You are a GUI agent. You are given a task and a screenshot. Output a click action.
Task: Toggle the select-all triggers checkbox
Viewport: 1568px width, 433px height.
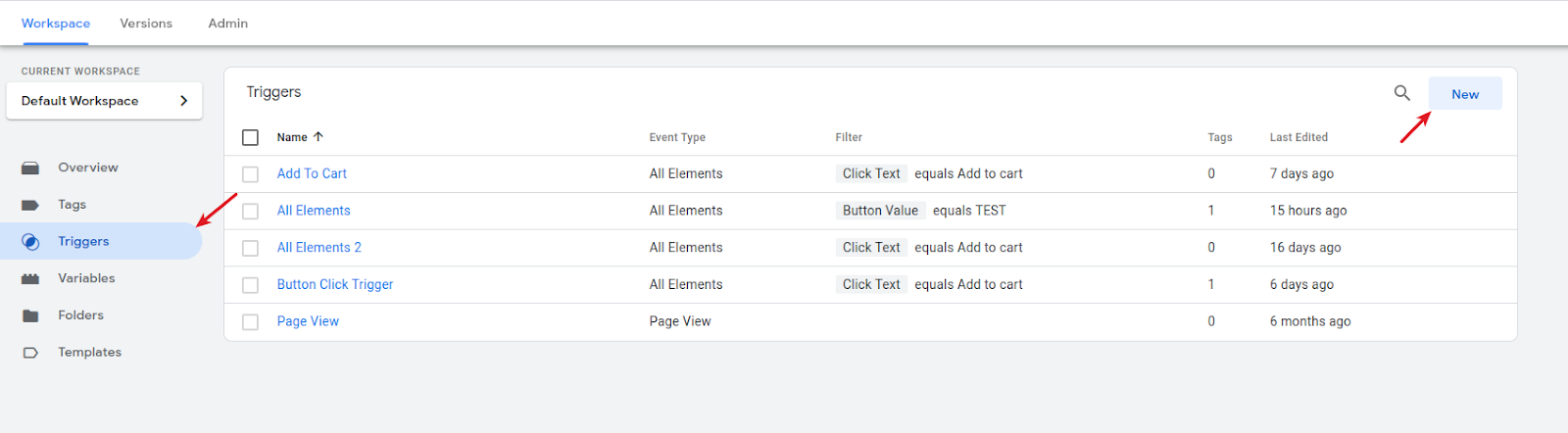coord(251,137)
